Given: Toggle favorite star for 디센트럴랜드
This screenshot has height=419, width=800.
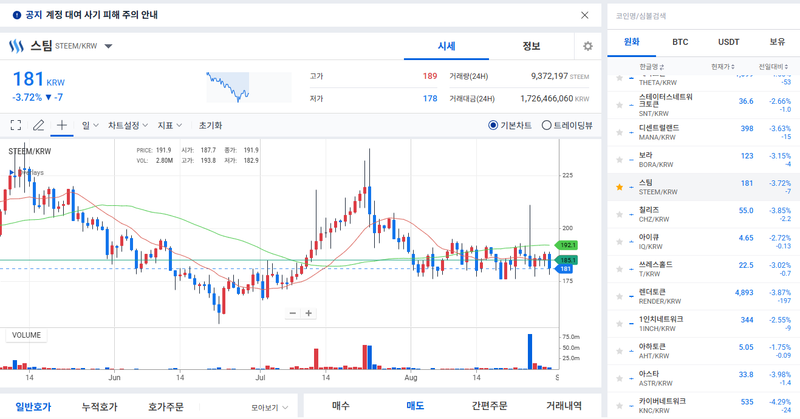Looking at the screenshot, I should click(619, 132).
